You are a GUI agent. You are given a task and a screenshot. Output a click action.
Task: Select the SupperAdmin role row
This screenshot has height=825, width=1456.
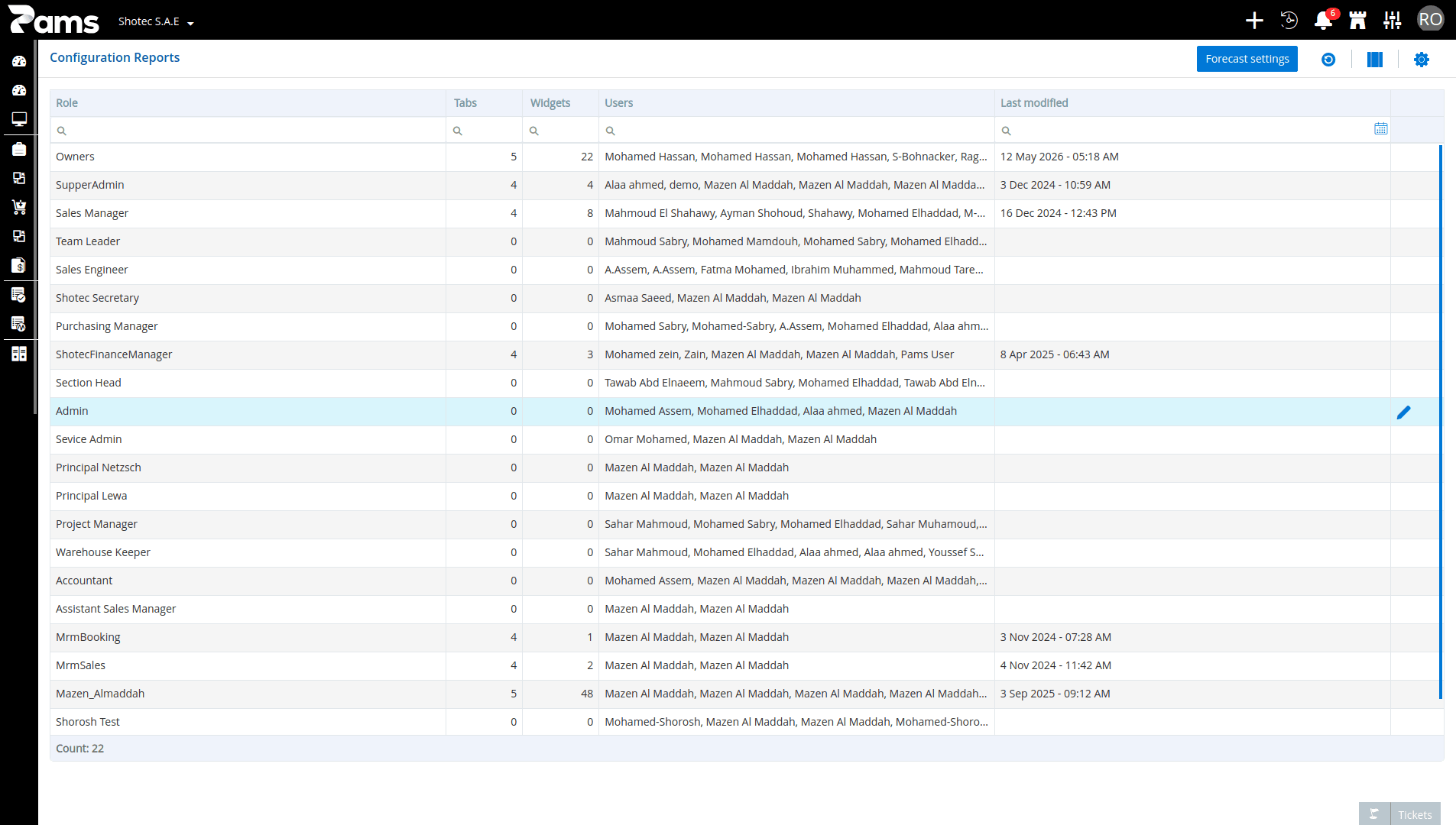point(747,185)
